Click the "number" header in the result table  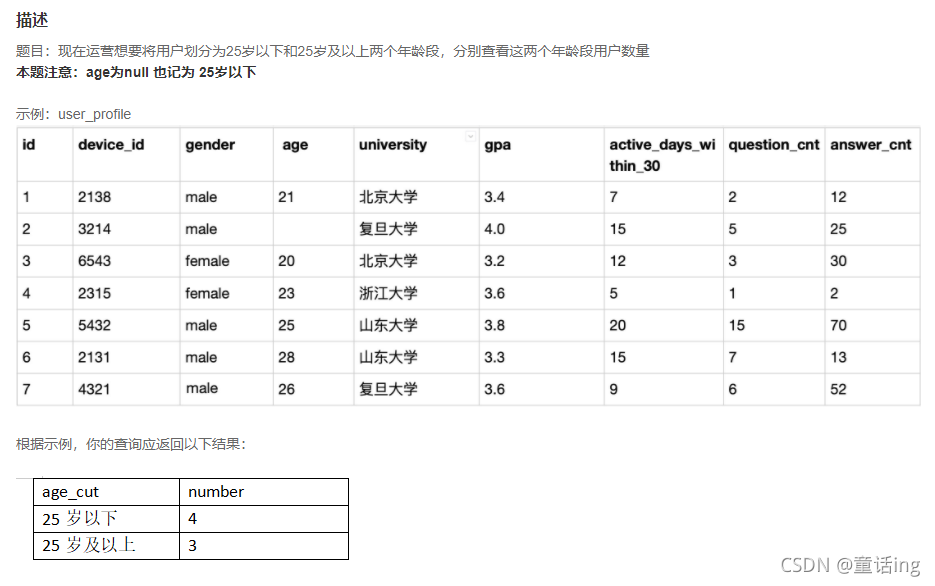coord(216,492)
